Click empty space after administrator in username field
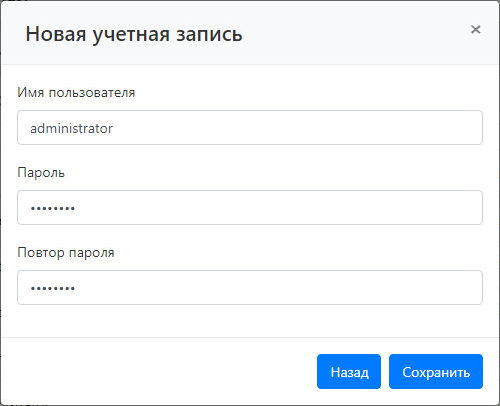Viewport: 500px width, 406px height. click(x=297, y=127)
